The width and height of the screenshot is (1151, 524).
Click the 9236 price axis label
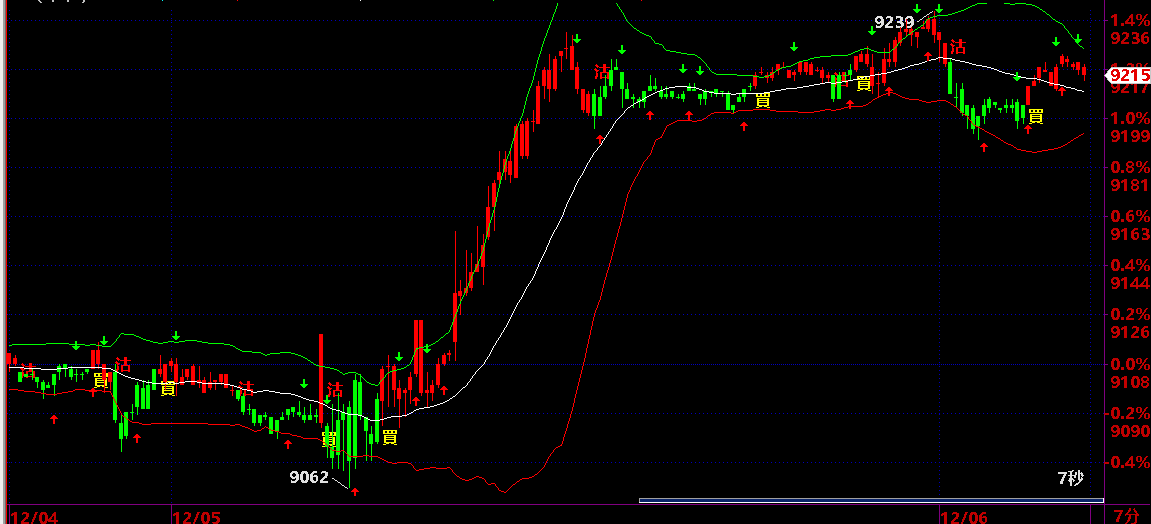[1130, 37]
